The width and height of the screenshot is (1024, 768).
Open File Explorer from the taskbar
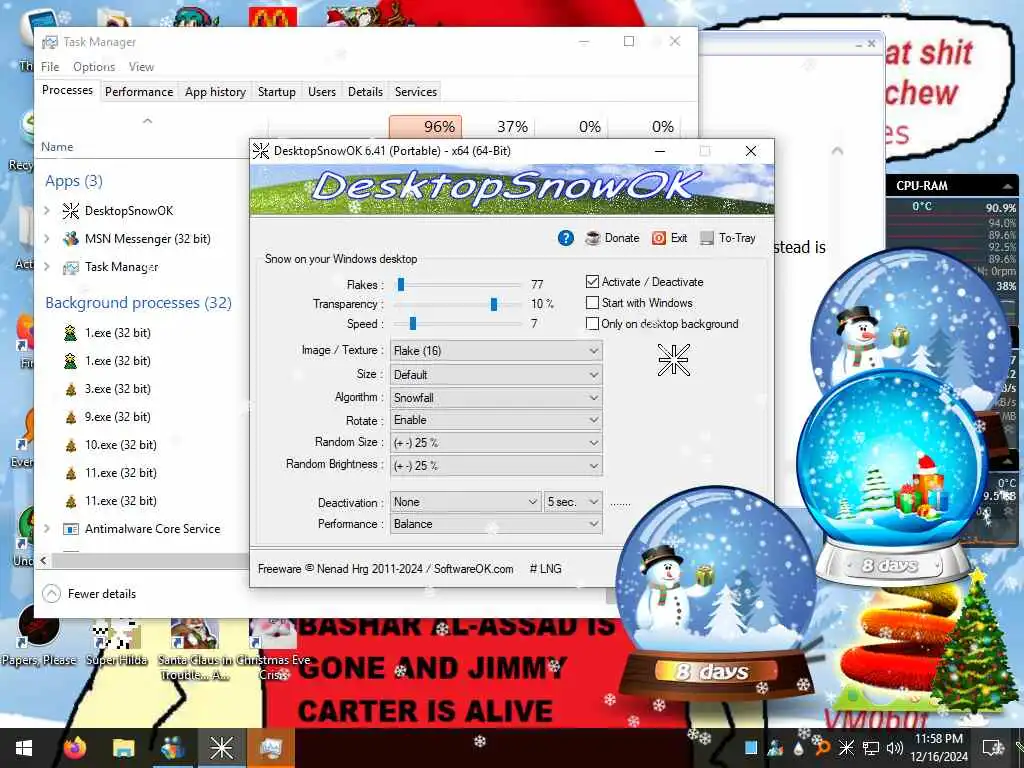click(123, 748)
